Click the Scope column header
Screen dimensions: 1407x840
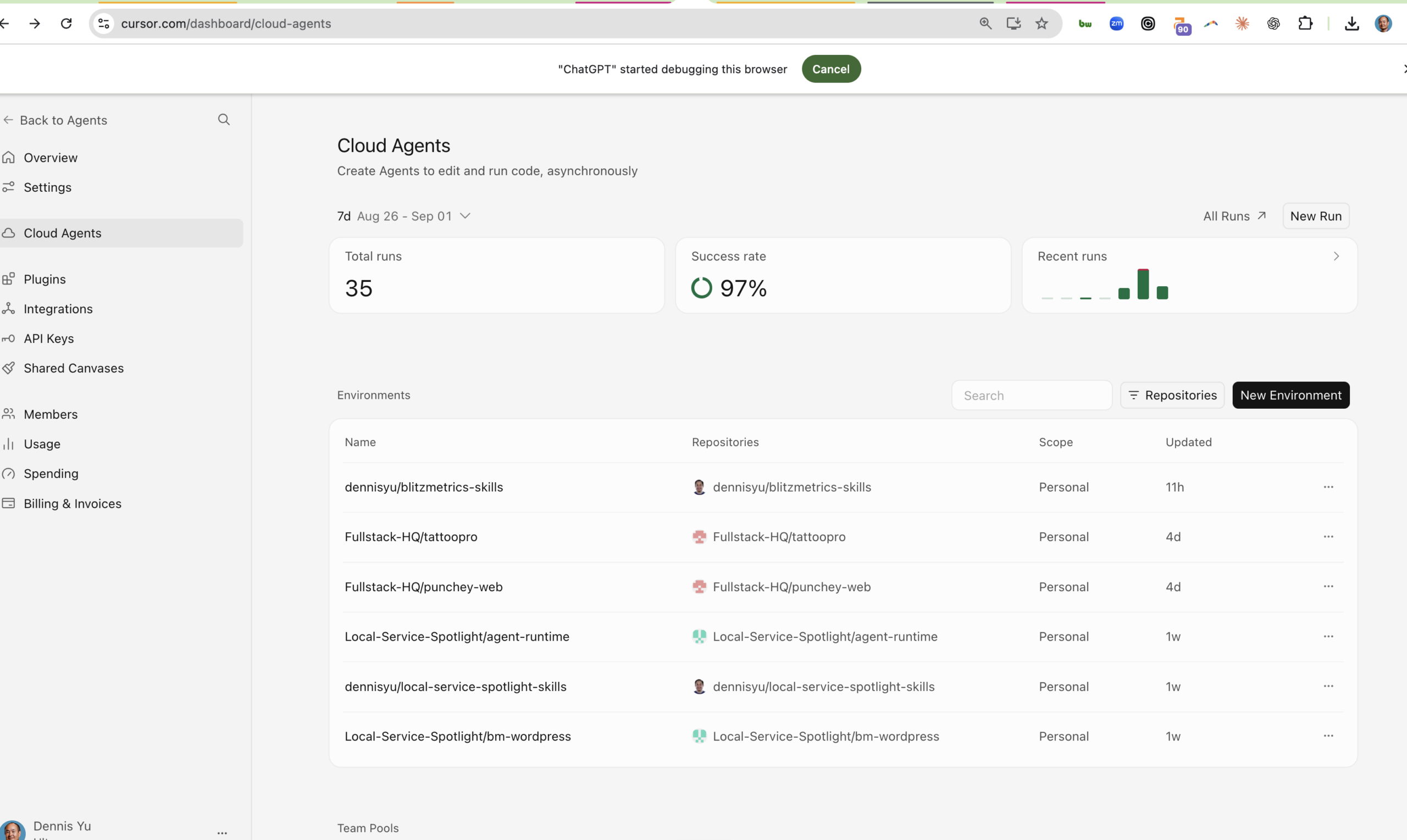pyautogui.click(x=1055, y=442)
